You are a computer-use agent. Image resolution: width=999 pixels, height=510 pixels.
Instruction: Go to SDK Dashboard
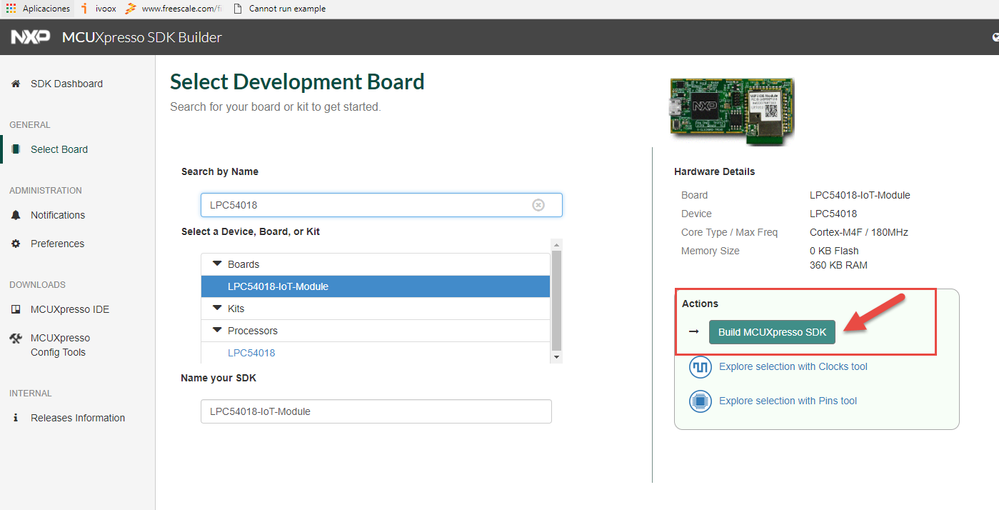coord(66,84)
